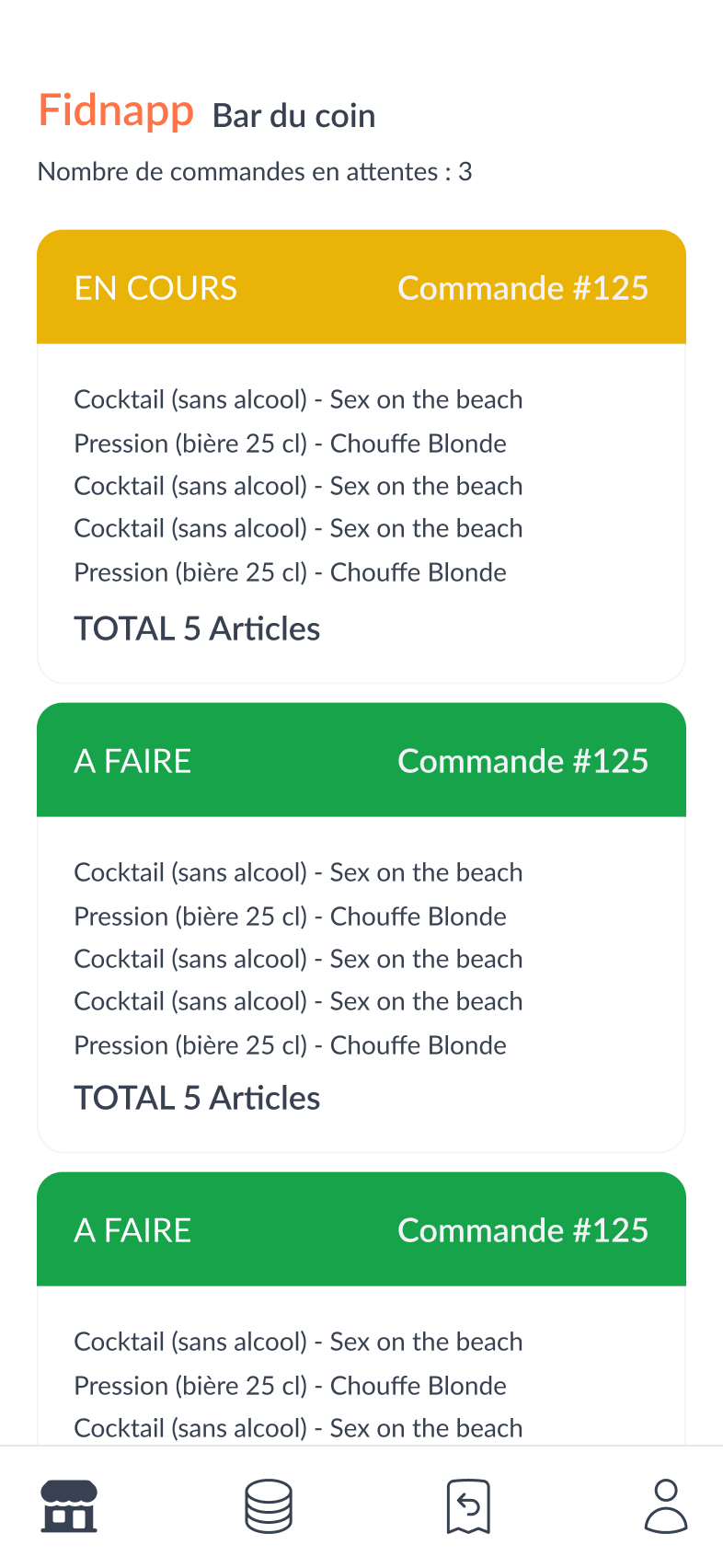Select Chouffe Blonde line in bottom order card
The image size is (723, 1568).
coord(290,1386)
